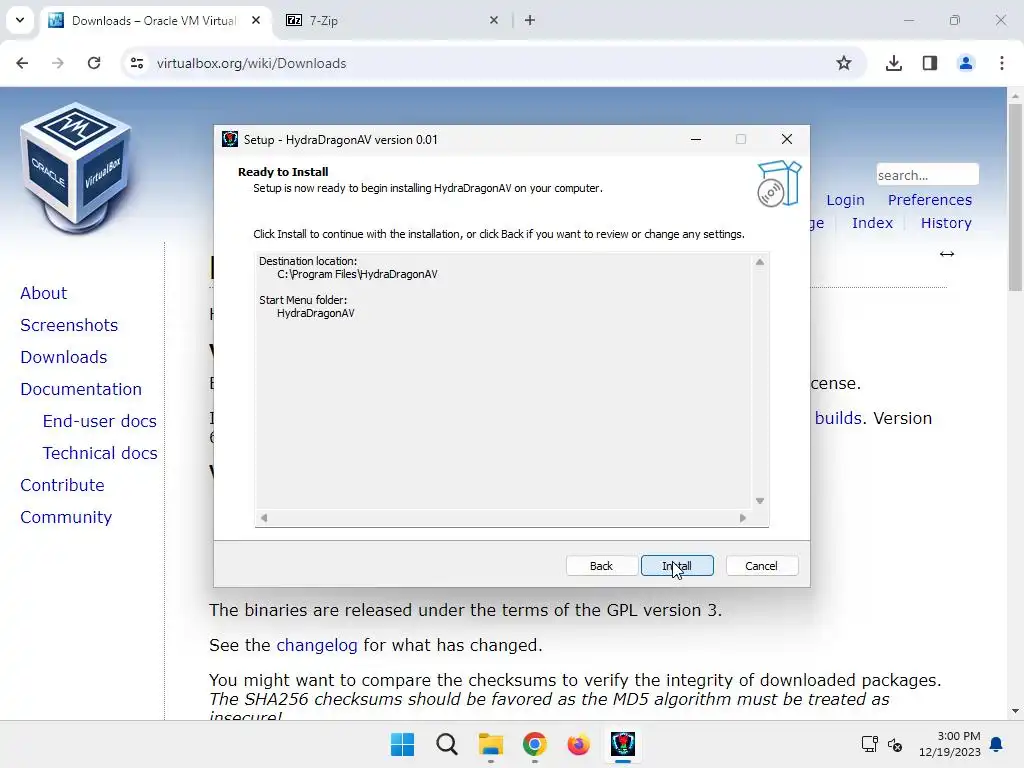Viewport: 1024px width, 768px height.
Task: Select the destination path C:\Program Files\HydraDragonAV text
Action: (357, 274)
